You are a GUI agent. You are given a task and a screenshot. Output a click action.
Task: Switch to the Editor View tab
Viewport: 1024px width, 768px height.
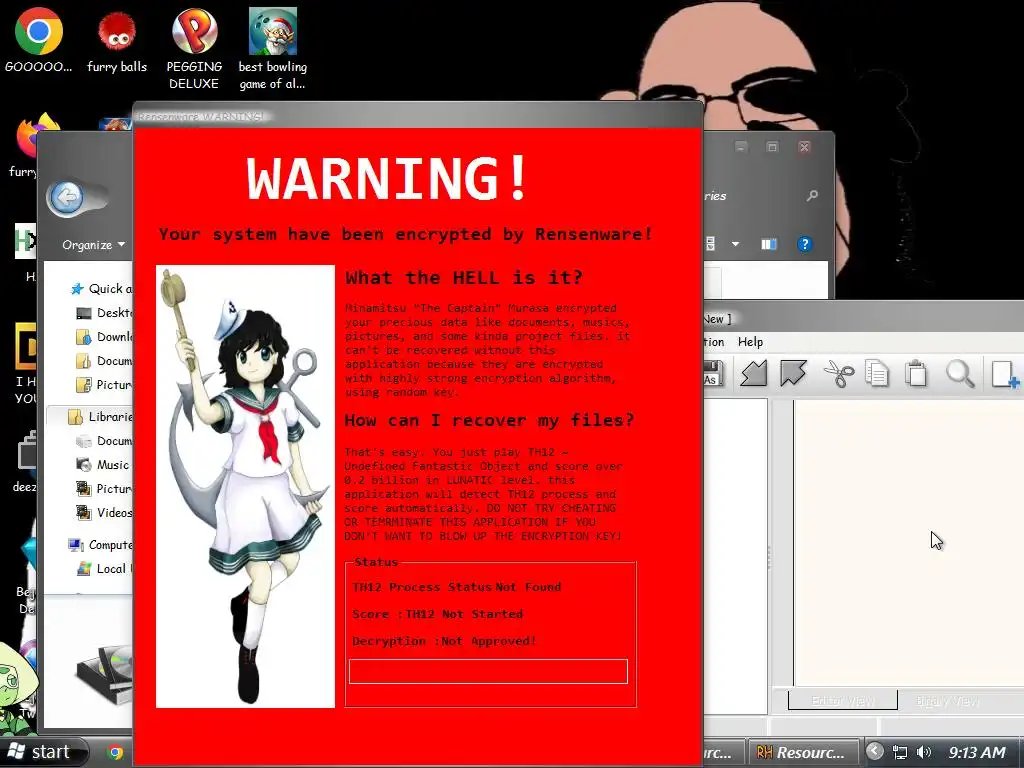pyautogui.click(x=843, y=701)
